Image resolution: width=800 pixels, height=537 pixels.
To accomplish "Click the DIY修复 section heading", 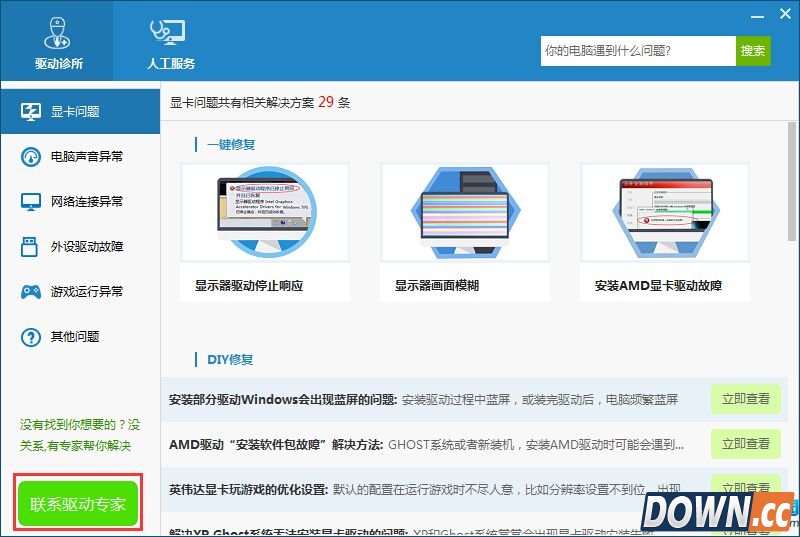I will coord(230,360).
